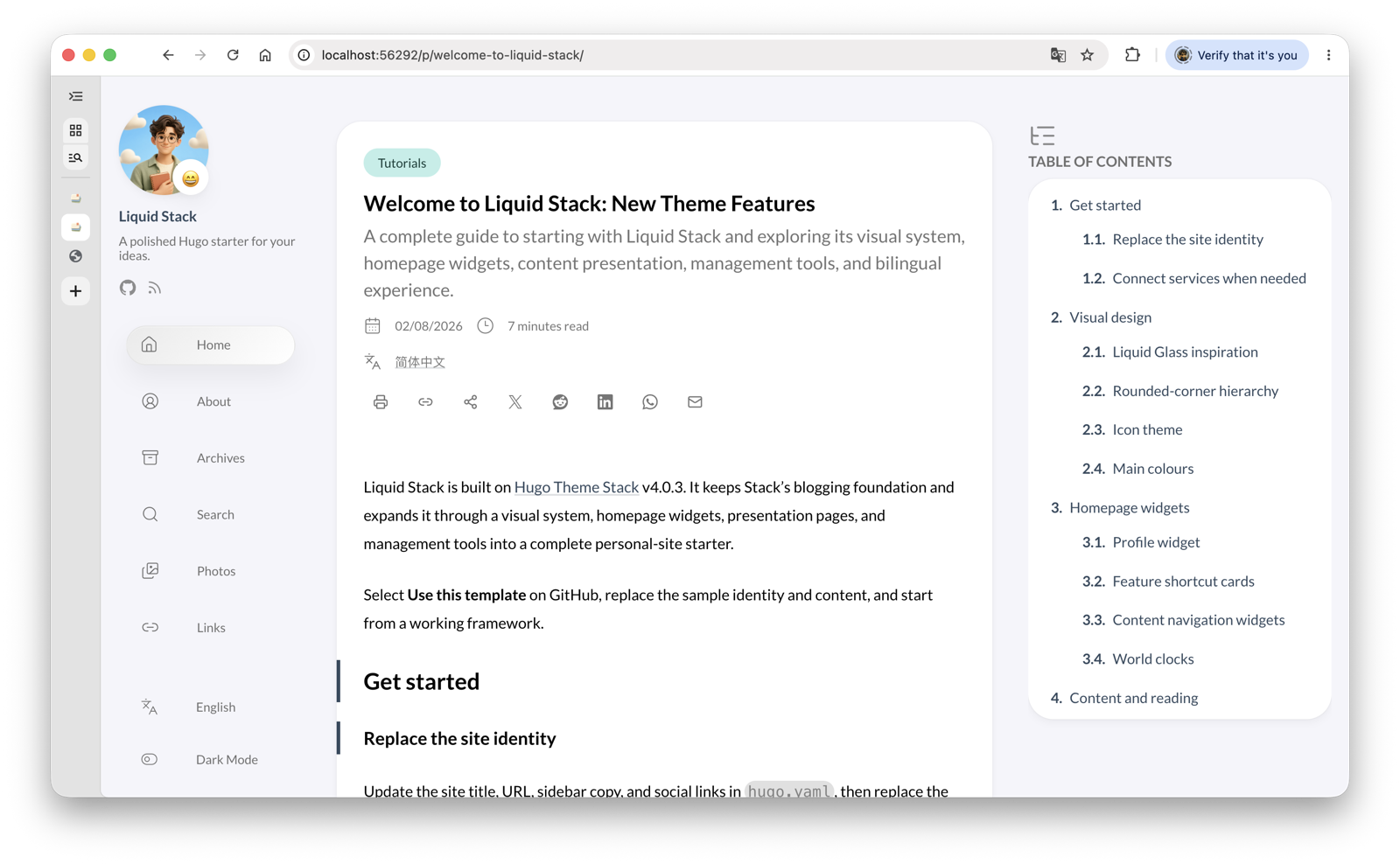Open the browser three-dot menu
Viewport: 1400px width, 864px height.
click(1328, 55)
